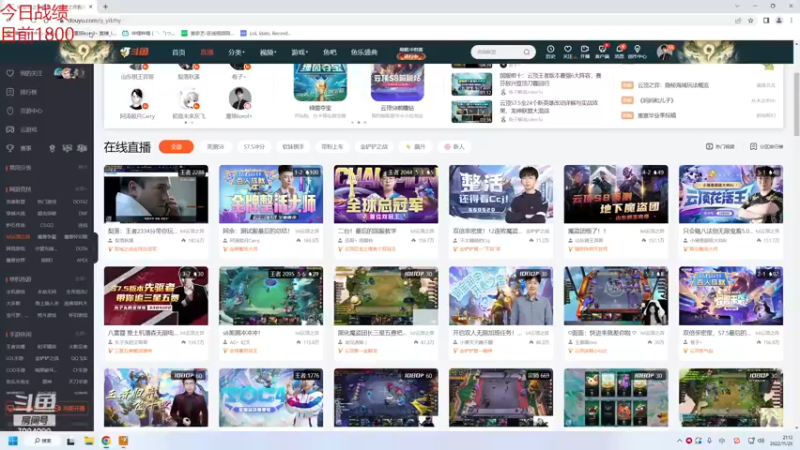Open 云游戏 gamepad icon in sidebar
Image resolution: width=800 pixels, height=450 pixels.
click(10, 130)
